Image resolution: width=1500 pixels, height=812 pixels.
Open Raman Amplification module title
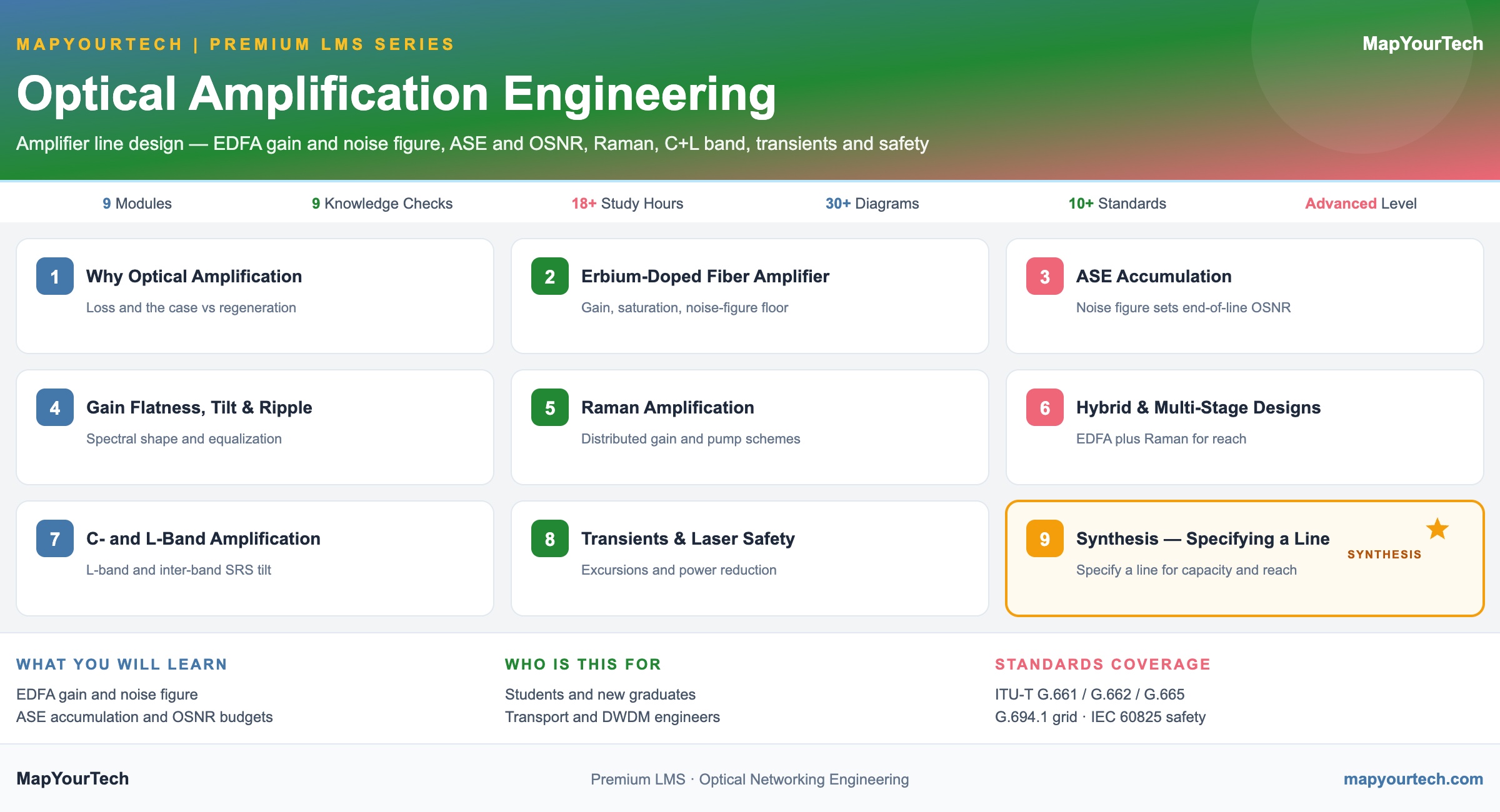point(667,407)
